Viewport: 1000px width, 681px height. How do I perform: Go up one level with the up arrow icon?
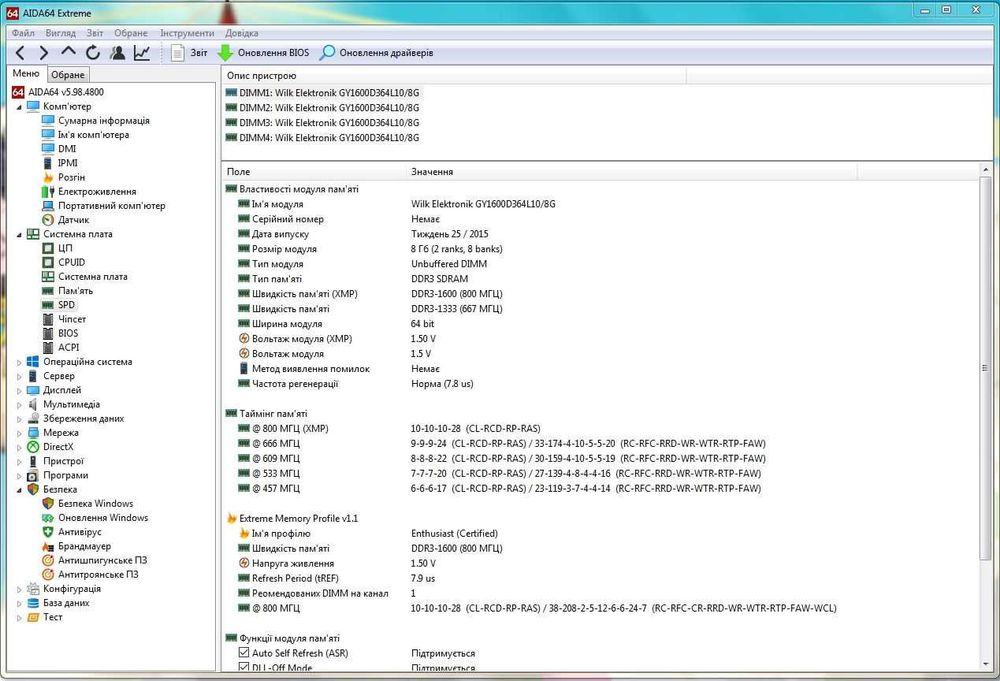click(68, 52)
